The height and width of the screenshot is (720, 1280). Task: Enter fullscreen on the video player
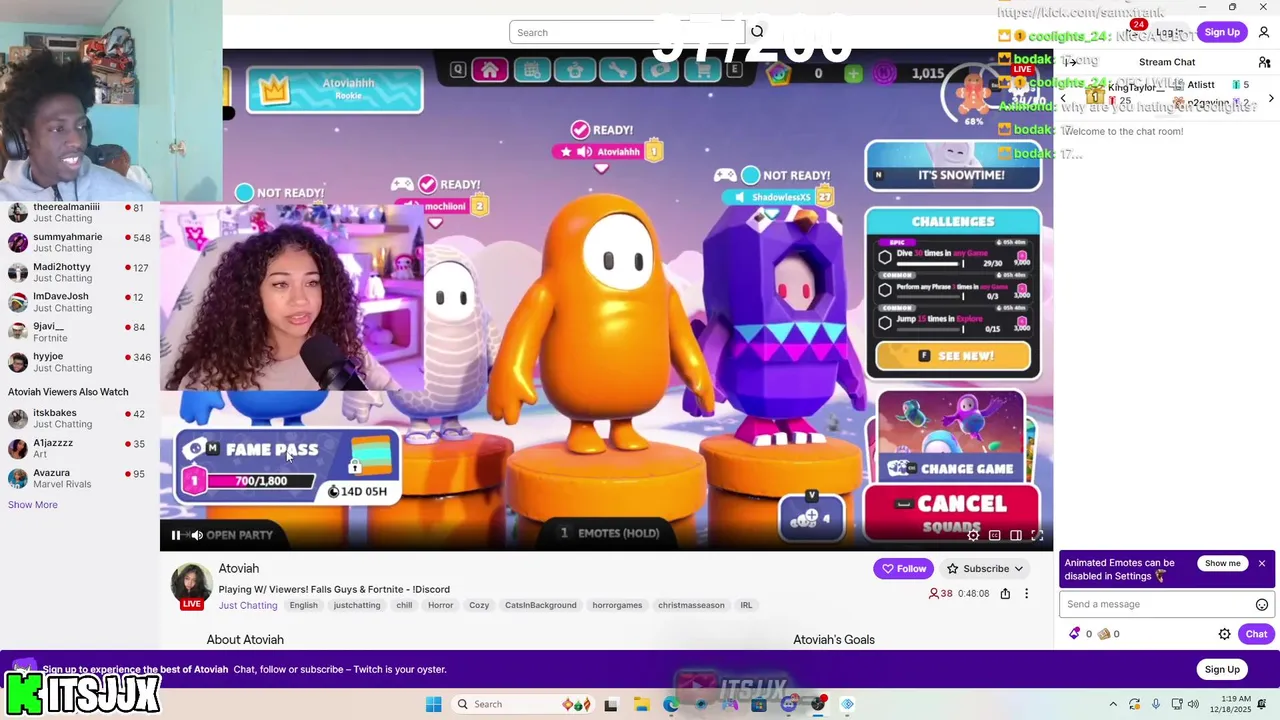[1037, 535]
